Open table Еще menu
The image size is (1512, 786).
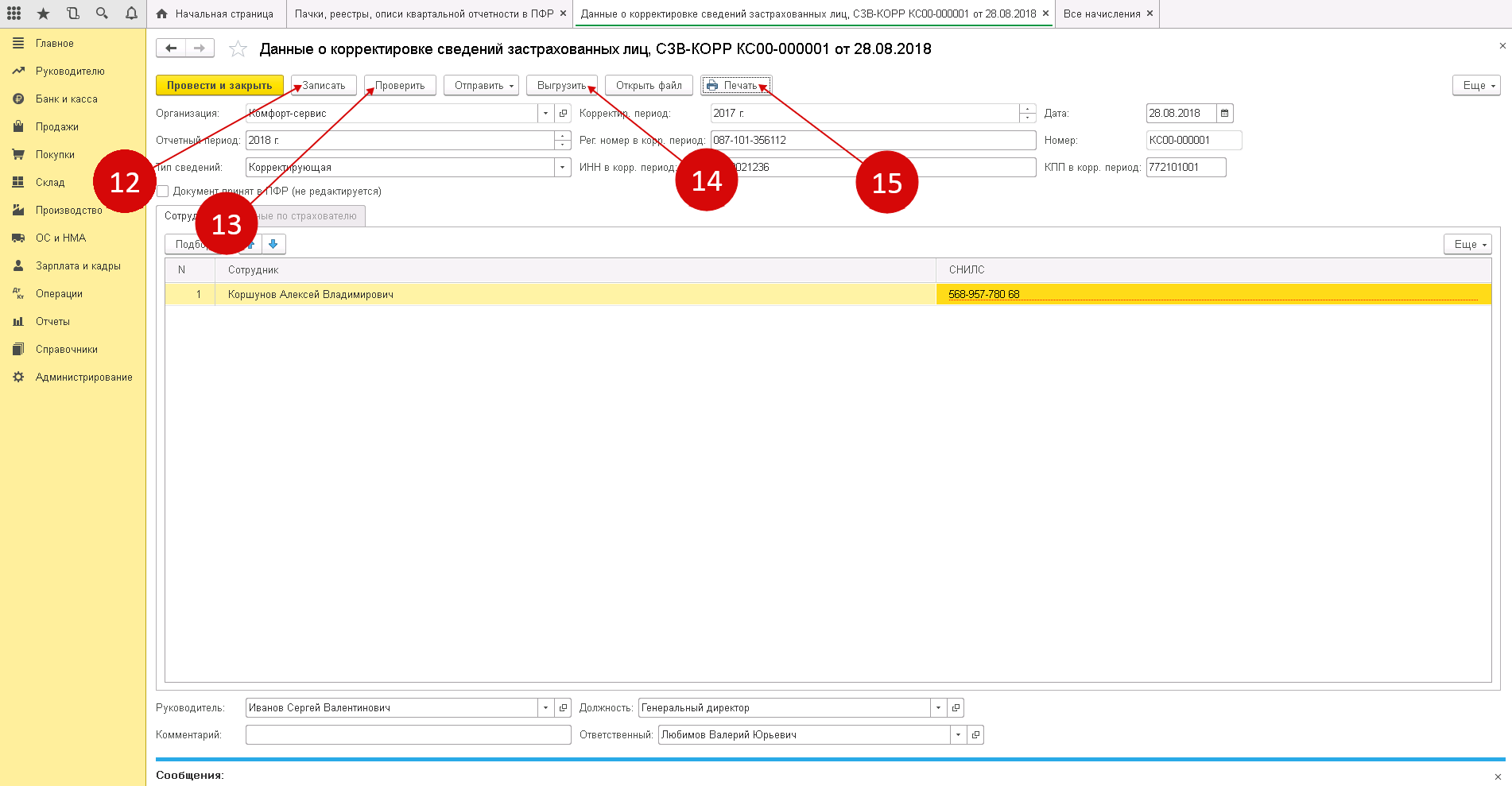coord(1467,244)
